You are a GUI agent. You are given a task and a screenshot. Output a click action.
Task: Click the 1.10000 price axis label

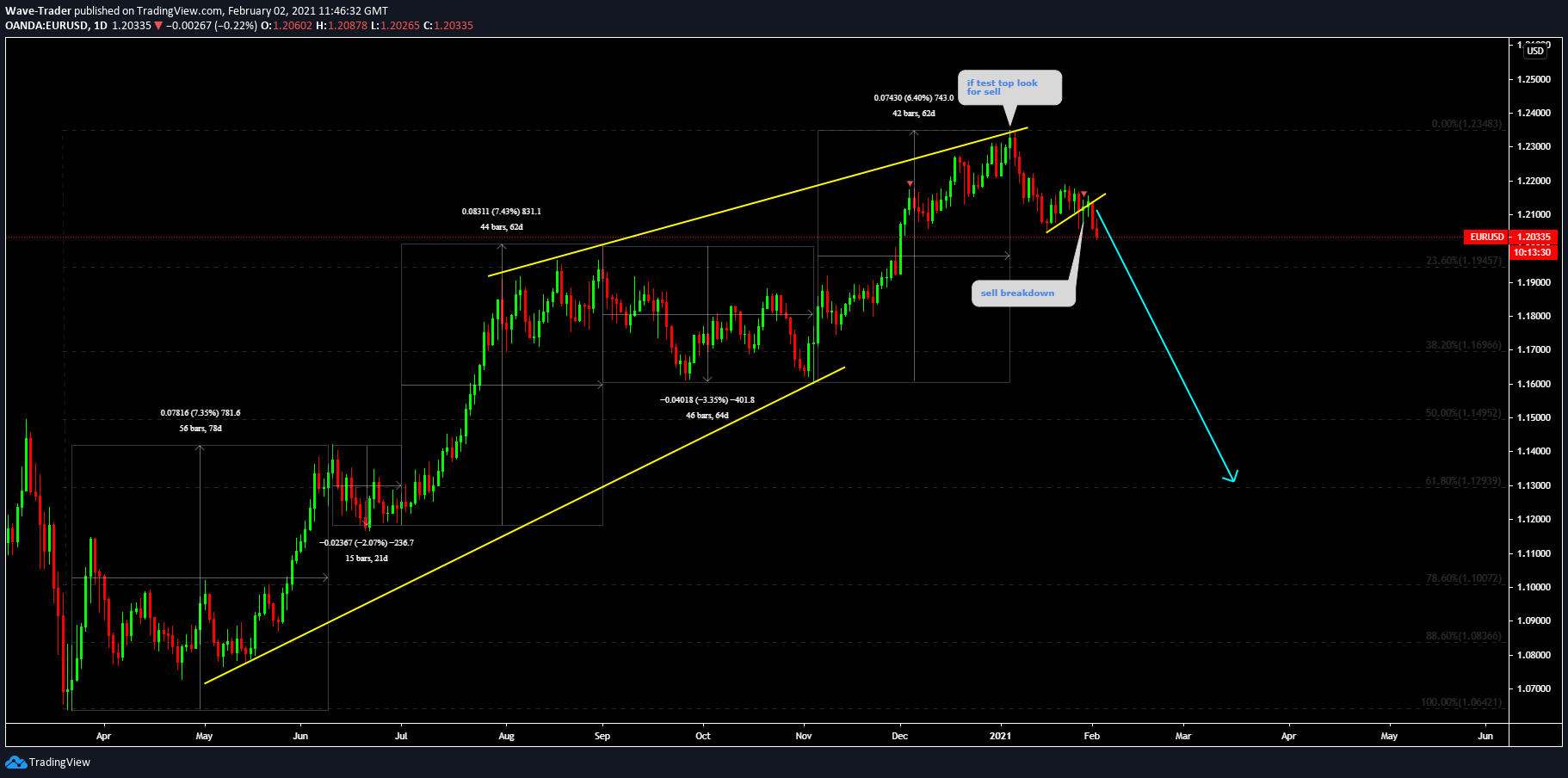(x=1534, y=587)
